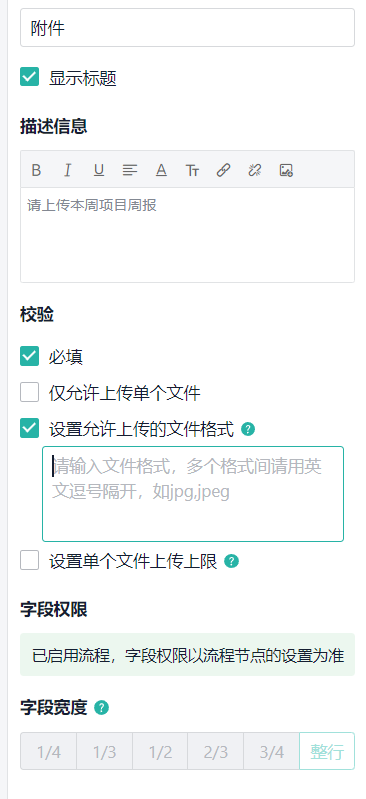Uncheck 设置允许上传的文件格式 checkbox
The height and width of the screenshot is (799, 366).
[30, 428]
